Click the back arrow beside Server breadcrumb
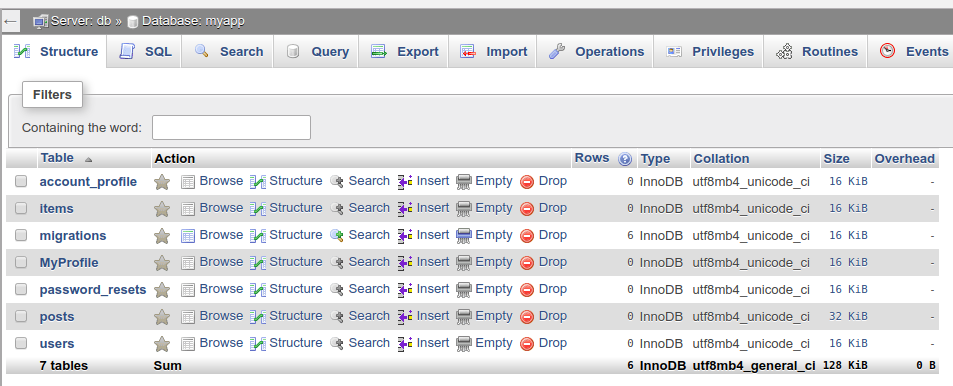Image resolution: width=953 pixels, height=386 pixels. (x=10, y=22)
